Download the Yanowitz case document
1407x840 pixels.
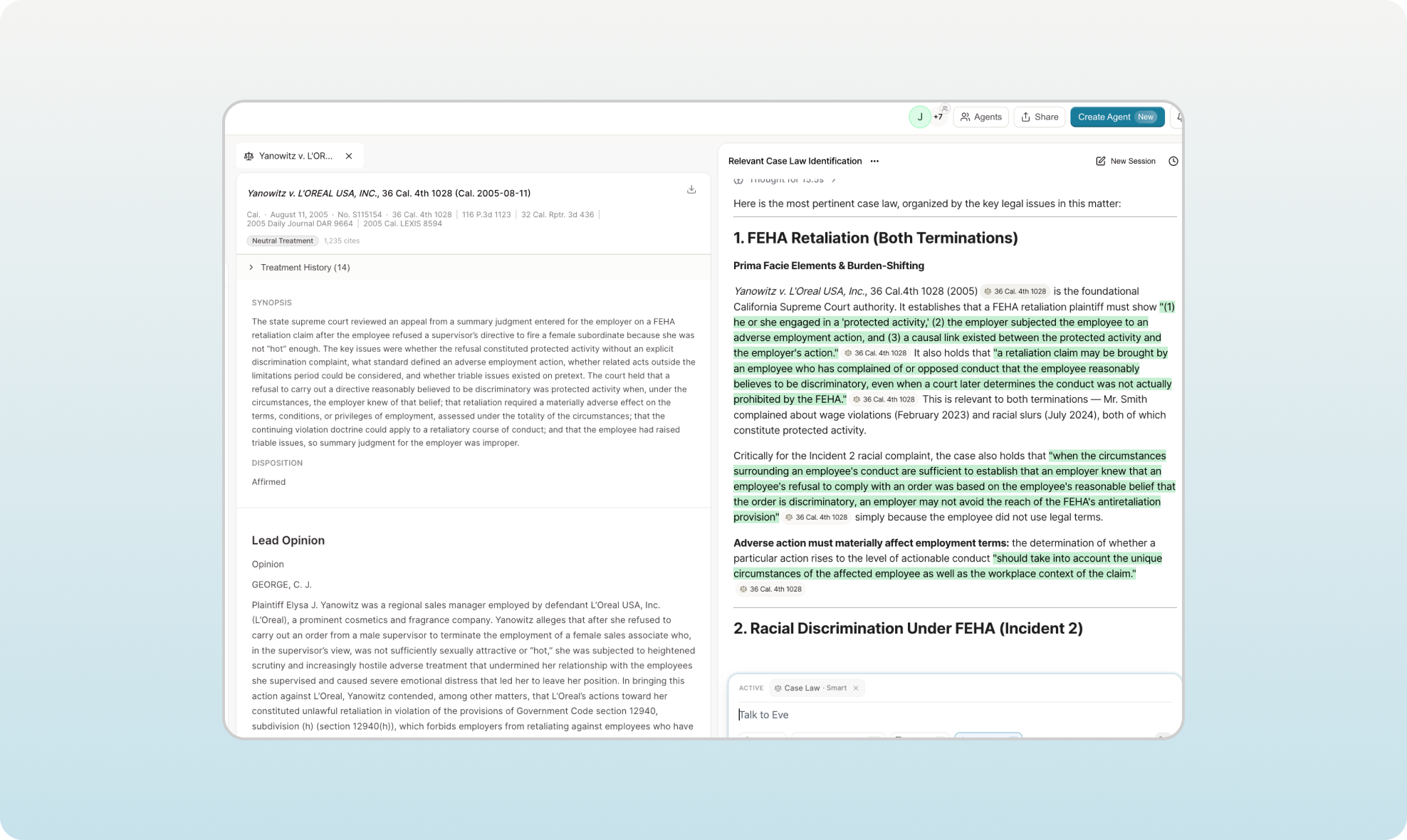[x=691, y=189]
